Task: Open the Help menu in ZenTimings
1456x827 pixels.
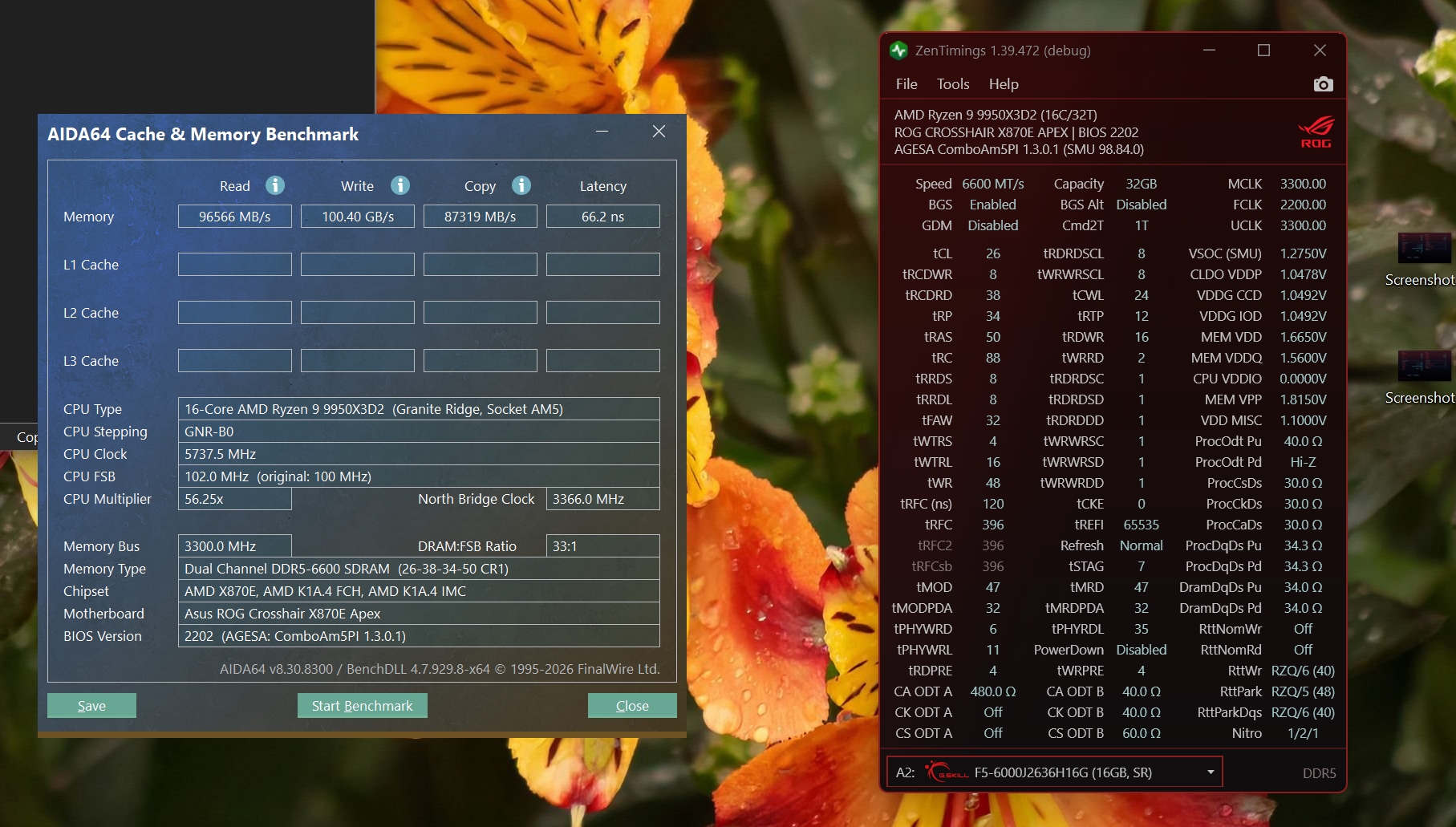Action: (1004, 84)
